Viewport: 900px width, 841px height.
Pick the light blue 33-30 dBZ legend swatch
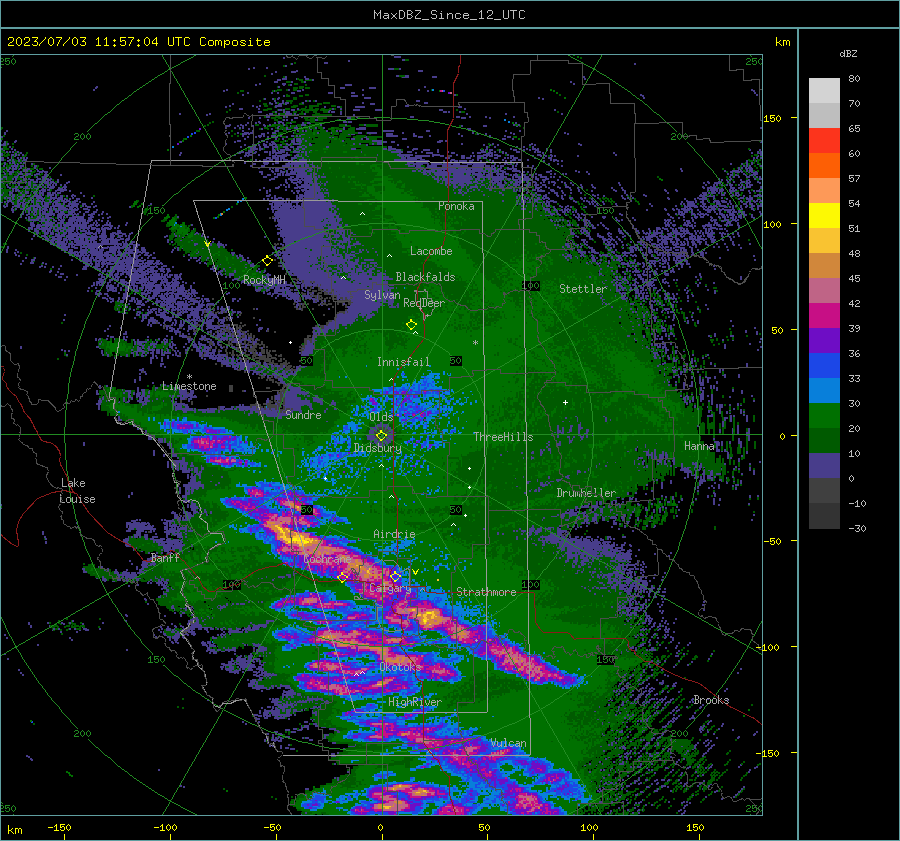[x=824, y=391]
